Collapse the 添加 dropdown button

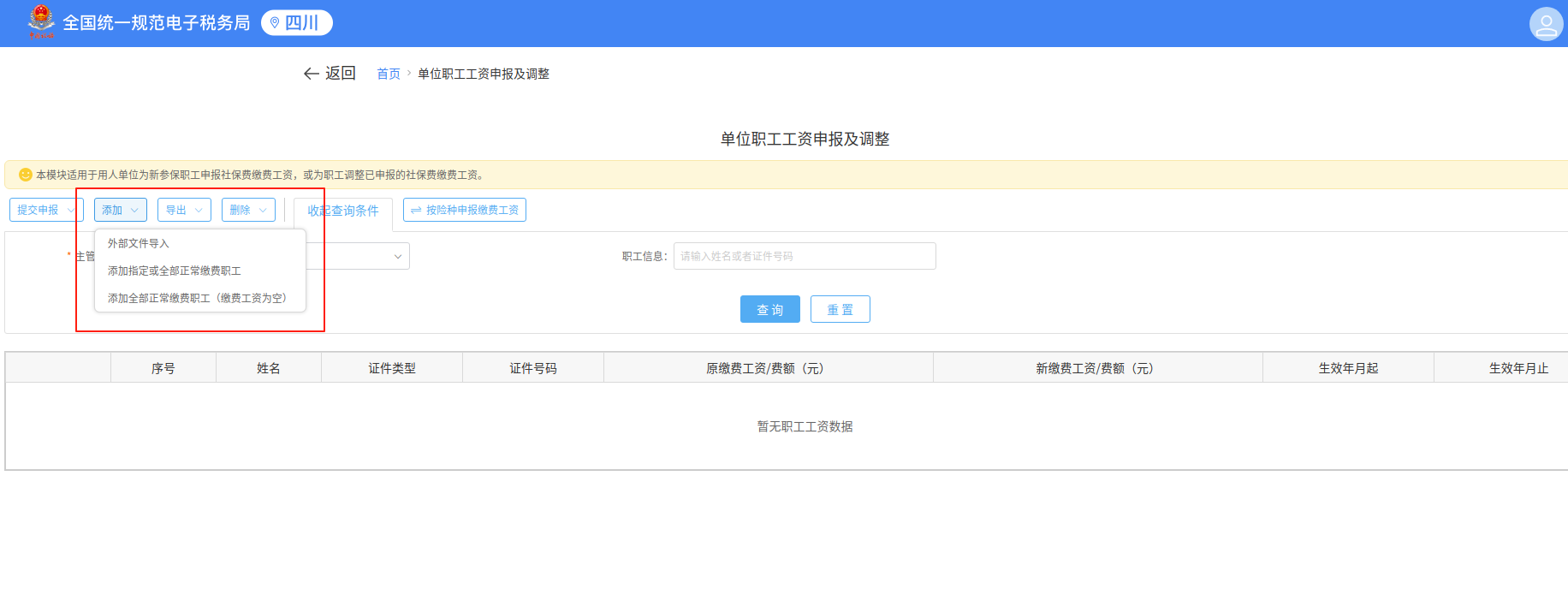pyautogui.click(x=120, y=210)
